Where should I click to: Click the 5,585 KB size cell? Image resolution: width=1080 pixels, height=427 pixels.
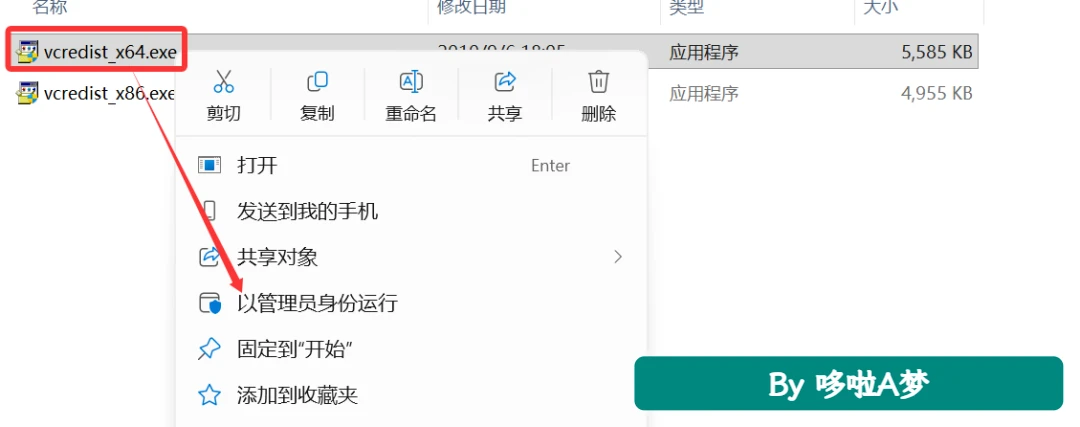pos(936,52)
